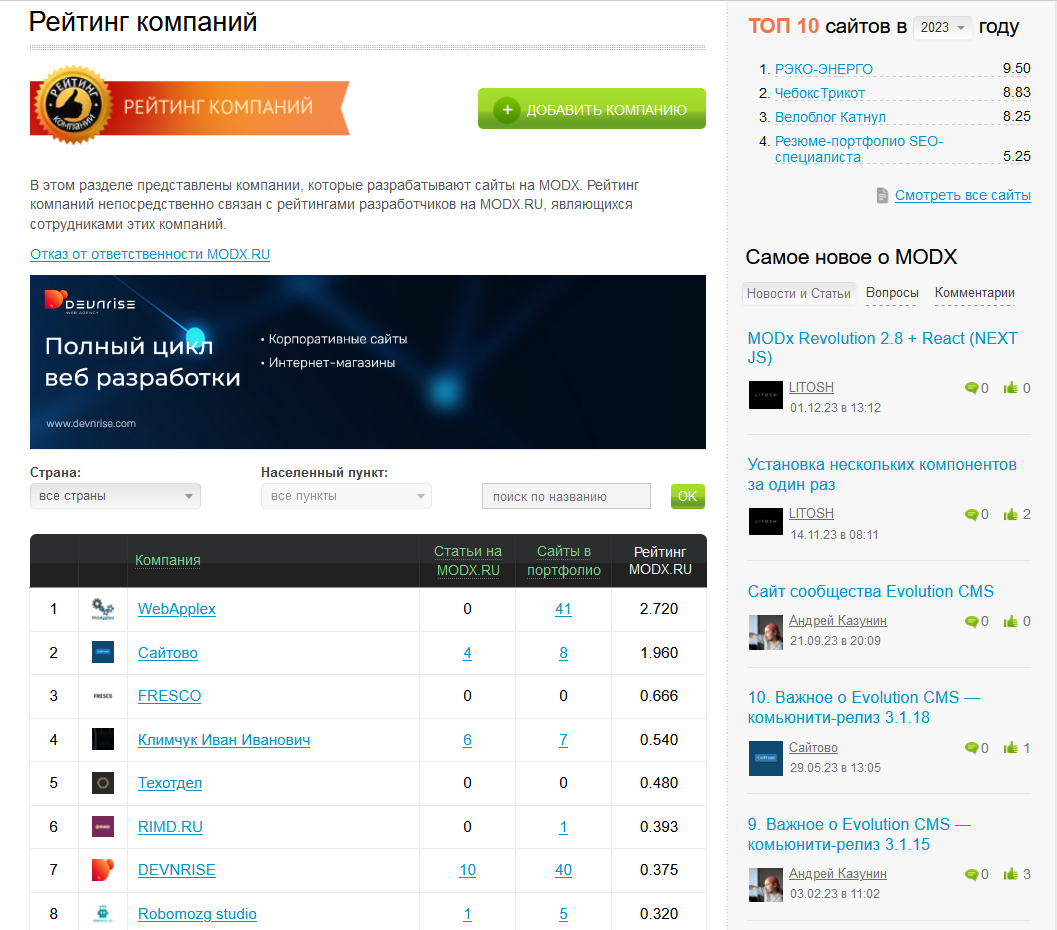Click the 'Рейтинг компаний' gold badge

pos(73,105)
